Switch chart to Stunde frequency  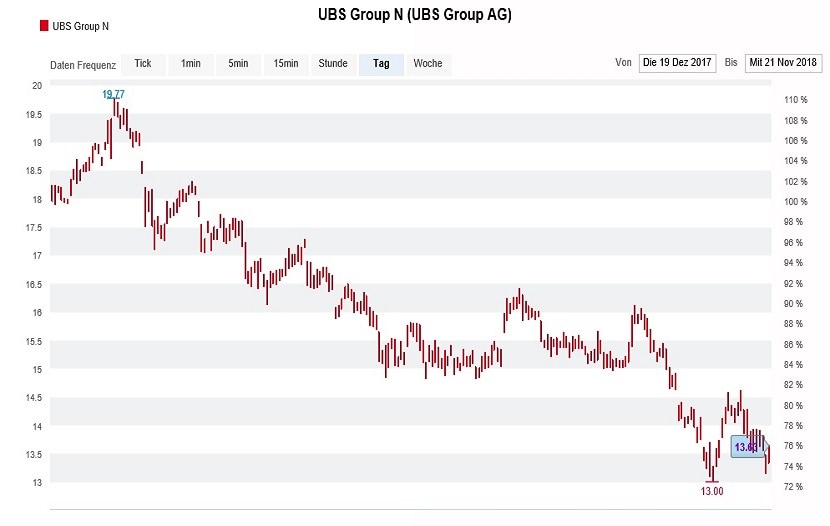click(333, 64)
